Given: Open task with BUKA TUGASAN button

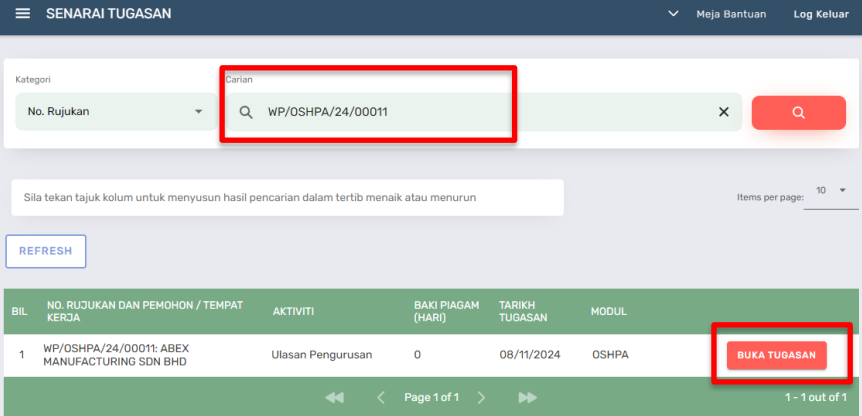Looking at the screenshot, I should (x=776, y=355).
